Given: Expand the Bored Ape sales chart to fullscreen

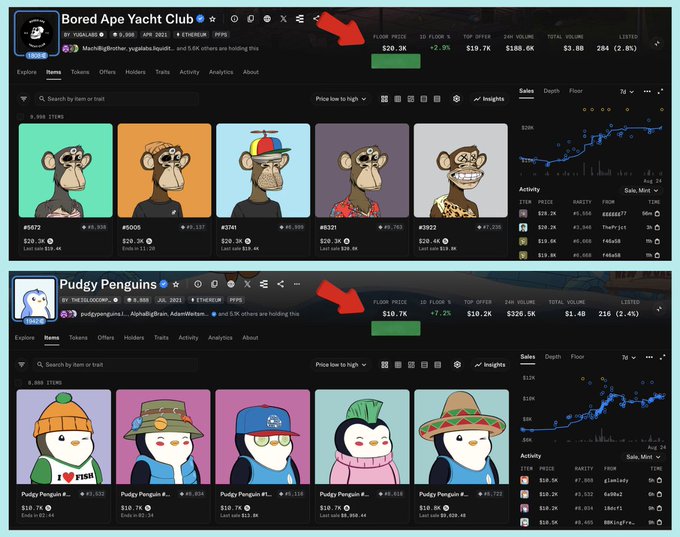Looking at the screenshot, I should [x=660, y=92].
